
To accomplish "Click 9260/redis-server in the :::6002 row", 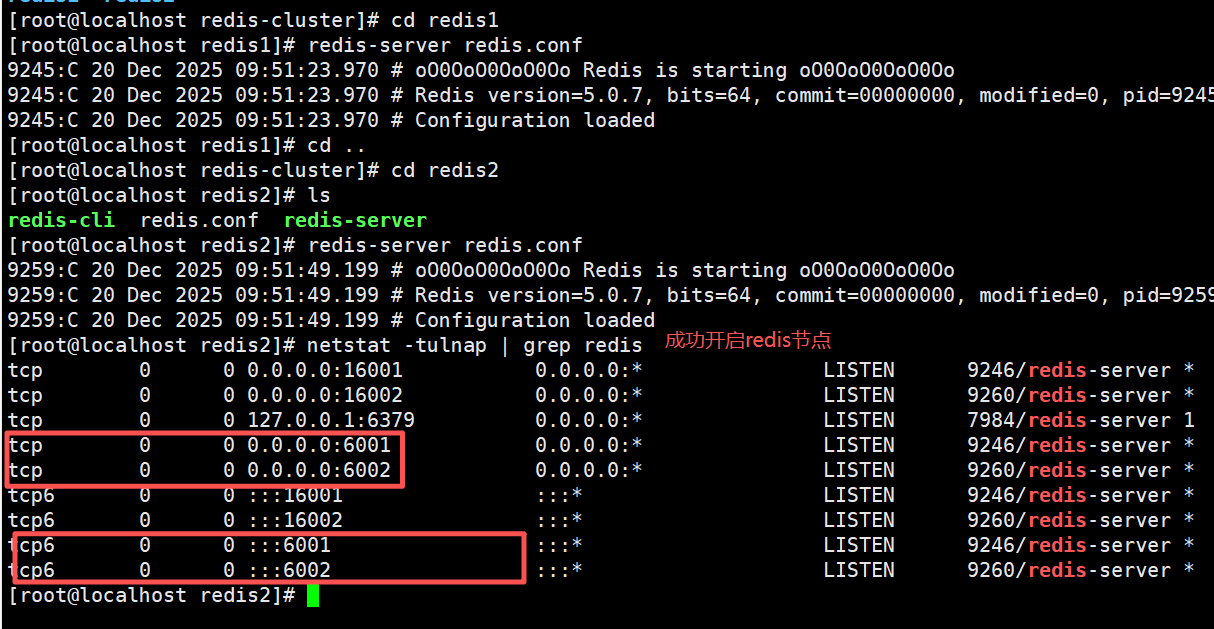I will pyautogui.click(x=1069, y=570).
